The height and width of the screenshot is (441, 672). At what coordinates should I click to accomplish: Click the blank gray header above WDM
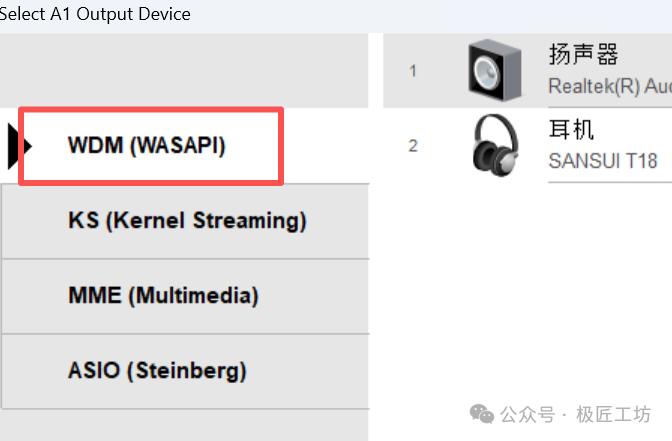[184, 70]
